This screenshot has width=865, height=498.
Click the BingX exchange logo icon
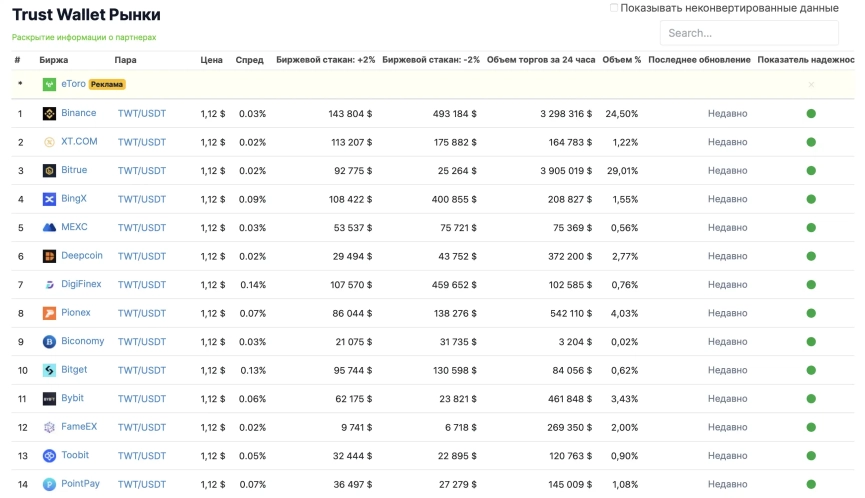point(49,199)
